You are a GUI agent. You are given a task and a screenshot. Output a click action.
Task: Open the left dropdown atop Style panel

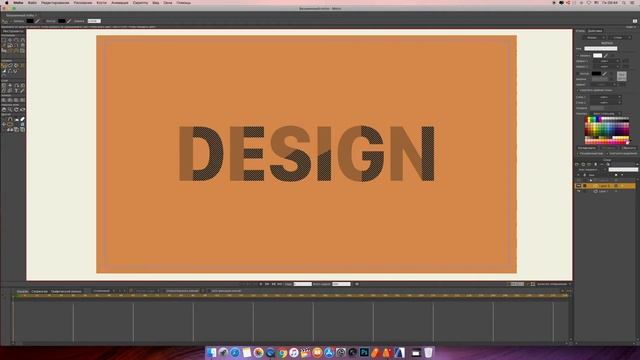click(594, 38)
